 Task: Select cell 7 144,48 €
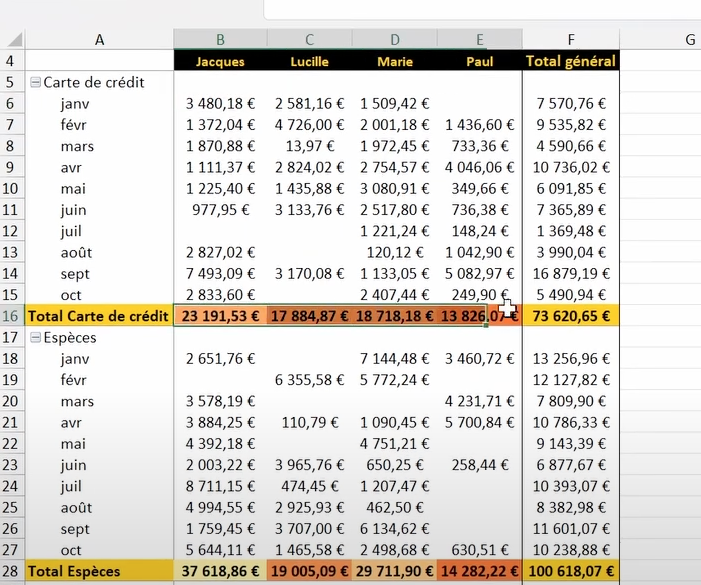pyautogui.click(x=395, y=358)
